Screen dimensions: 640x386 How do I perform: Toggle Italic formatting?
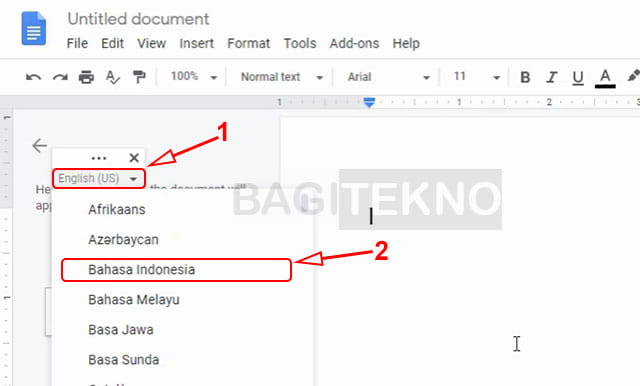point(551,77)
